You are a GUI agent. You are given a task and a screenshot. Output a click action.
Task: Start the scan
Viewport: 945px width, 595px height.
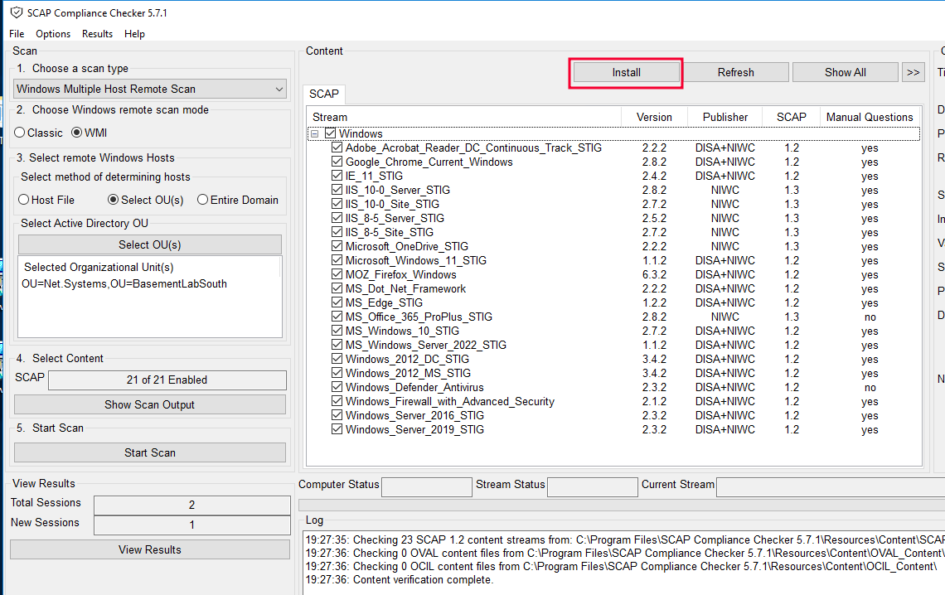click(149, 452)
